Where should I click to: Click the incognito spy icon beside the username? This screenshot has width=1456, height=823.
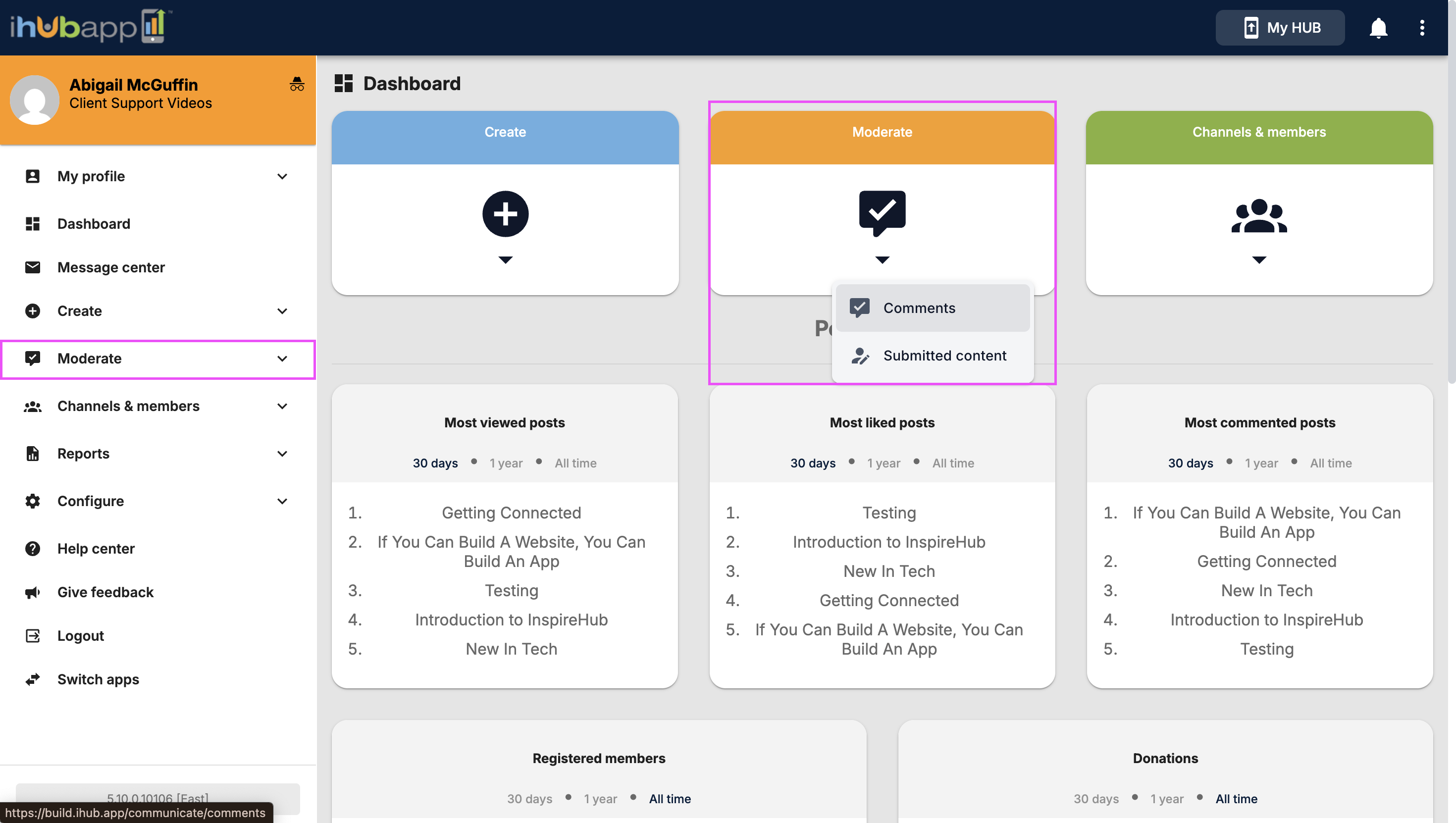tap(297, 84)
